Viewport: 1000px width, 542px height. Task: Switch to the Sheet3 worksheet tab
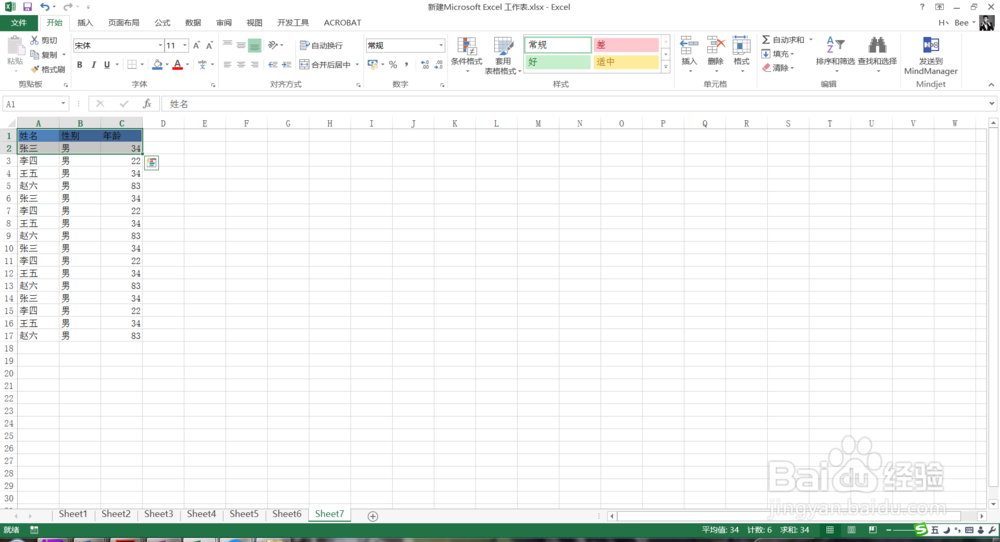[x=158, y=514]
